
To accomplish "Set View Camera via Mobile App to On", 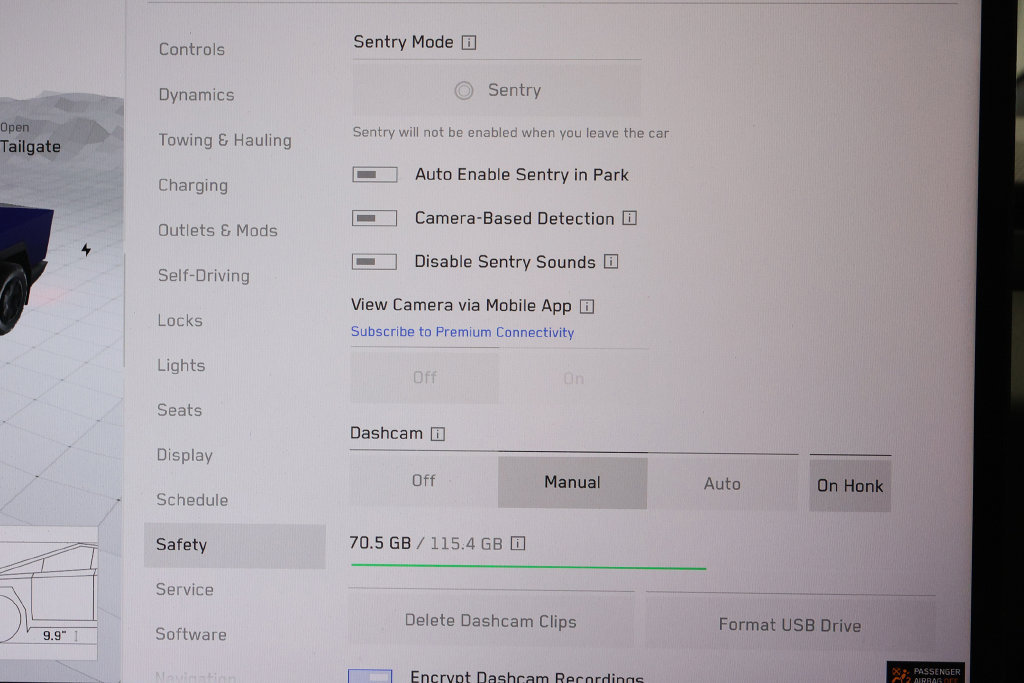I will pyautogui.click(x=573, y=379).
